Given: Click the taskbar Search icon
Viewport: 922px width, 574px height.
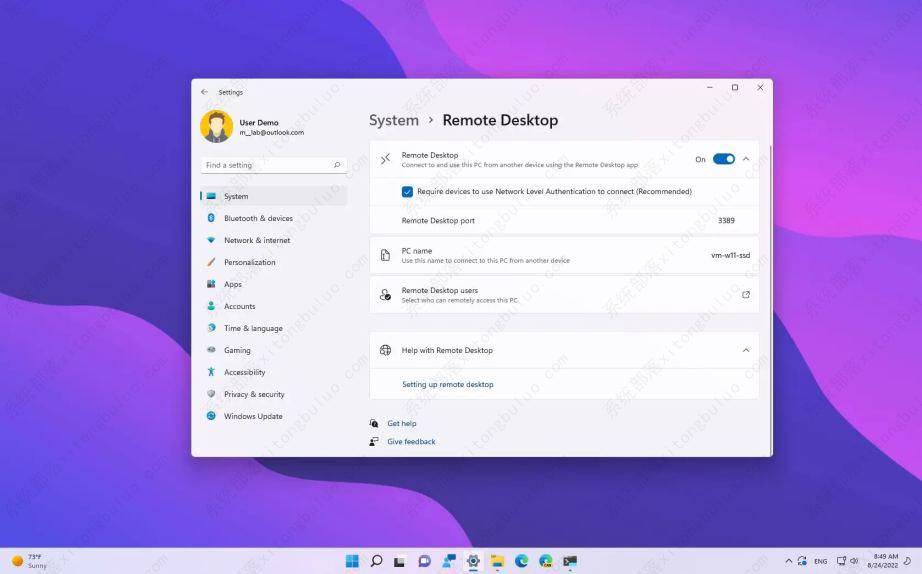Looking at the screenshot, I should 376,561.
